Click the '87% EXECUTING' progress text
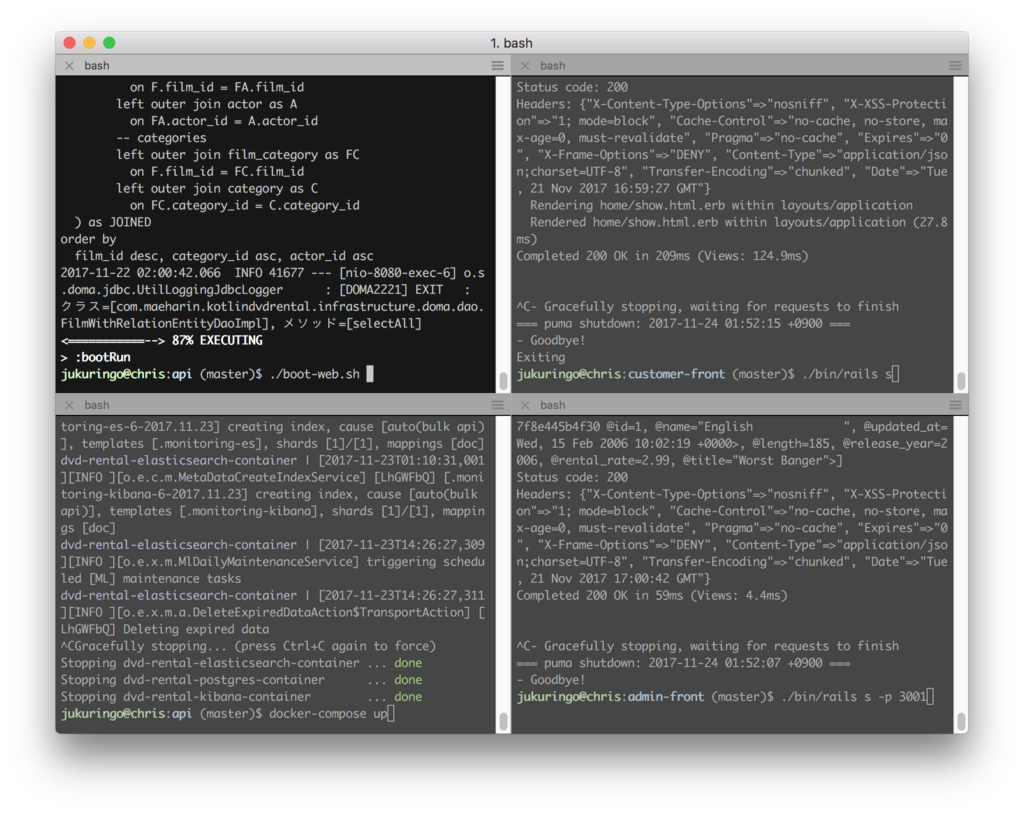The image size is (1024, 813). [x=217, y=340]
